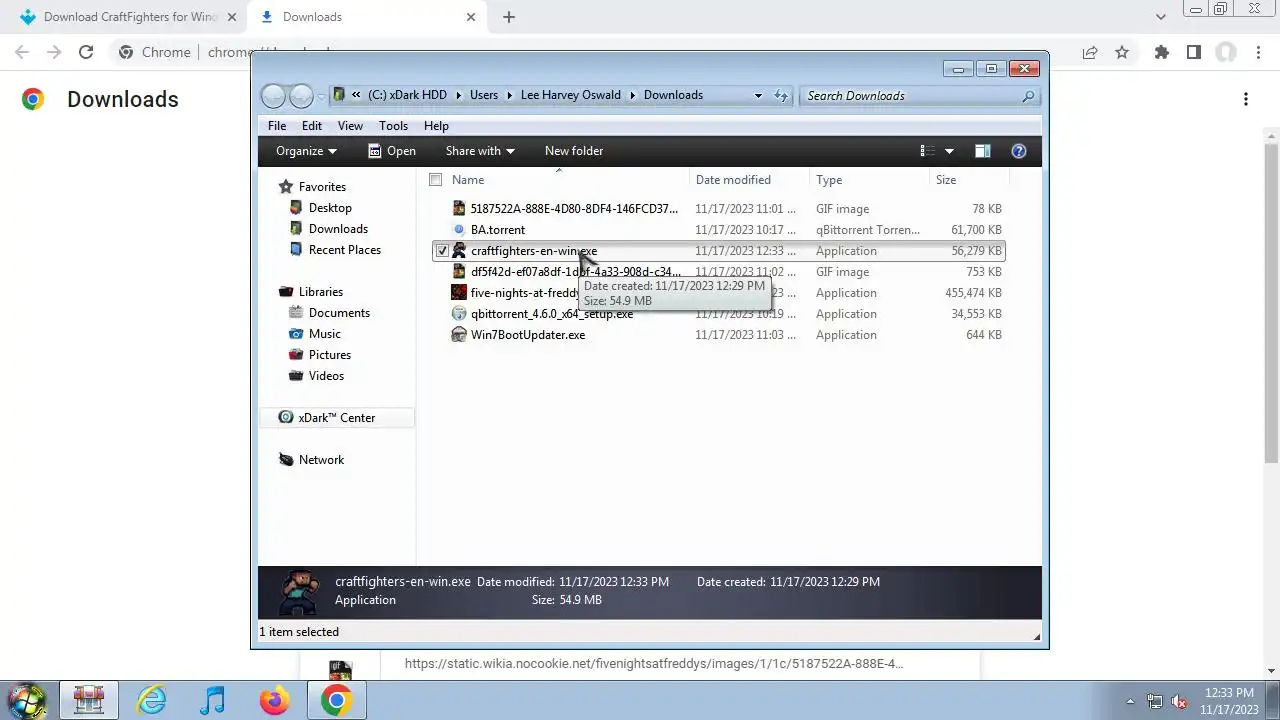This screenshot has height=720, width=1280.
Task: Open the music note taskbar app
Action: click(213, 700)
